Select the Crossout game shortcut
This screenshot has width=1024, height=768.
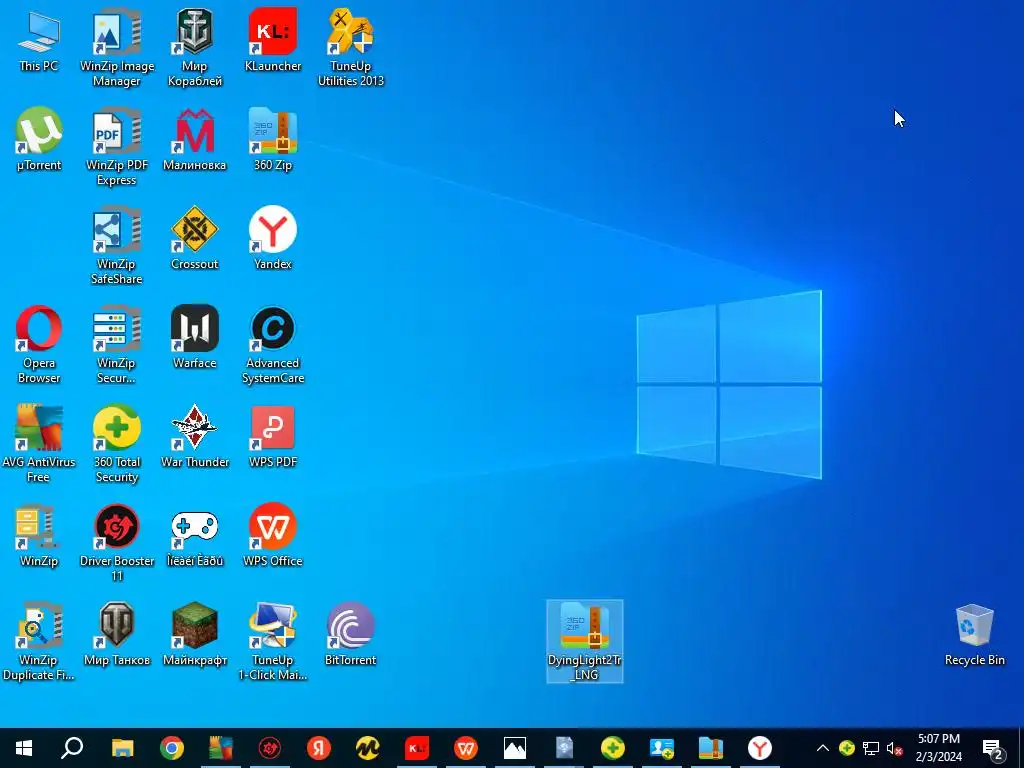pos(195,238)
